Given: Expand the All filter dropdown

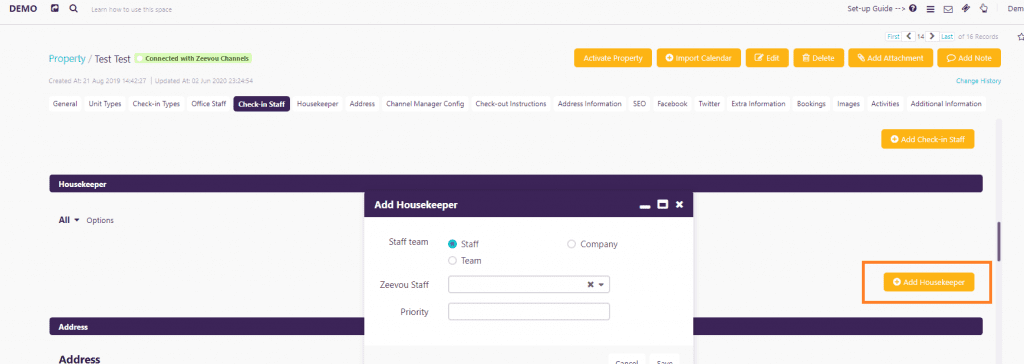Looking at the screenshot, I should (x=69, y=220).
